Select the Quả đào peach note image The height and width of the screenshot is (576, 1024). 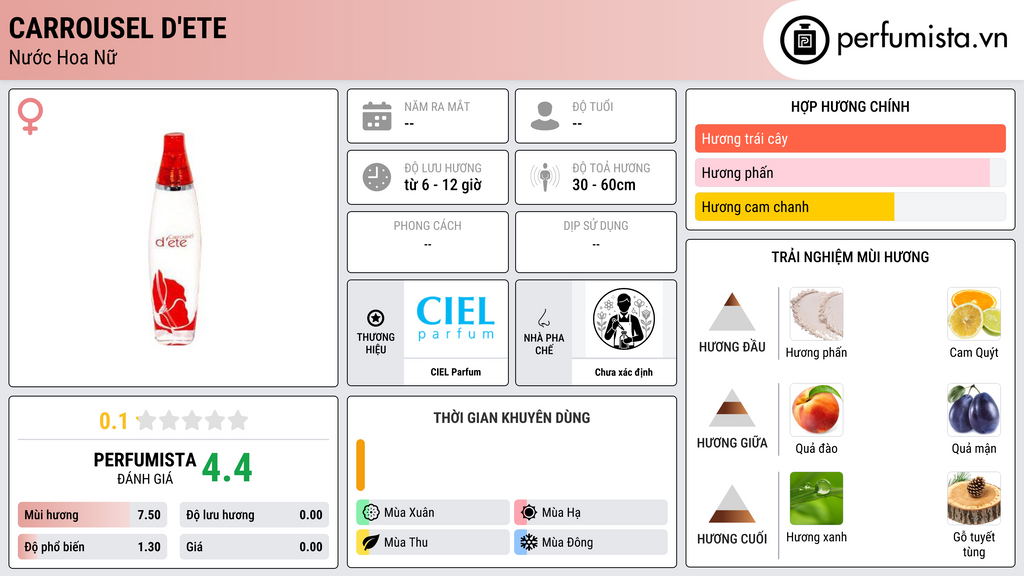tap(816, 410)
